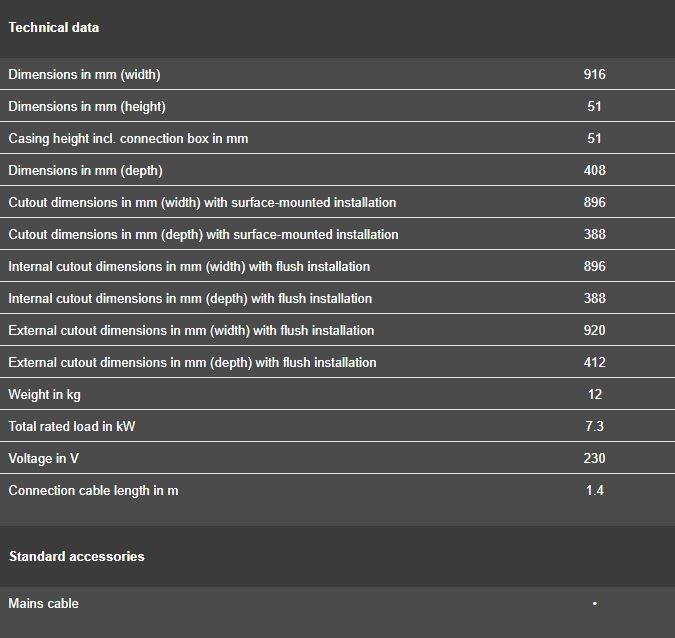This screenshot has width=675, height=638.
Task: Select Internal cutout width flush installation row
Action: 338,266
